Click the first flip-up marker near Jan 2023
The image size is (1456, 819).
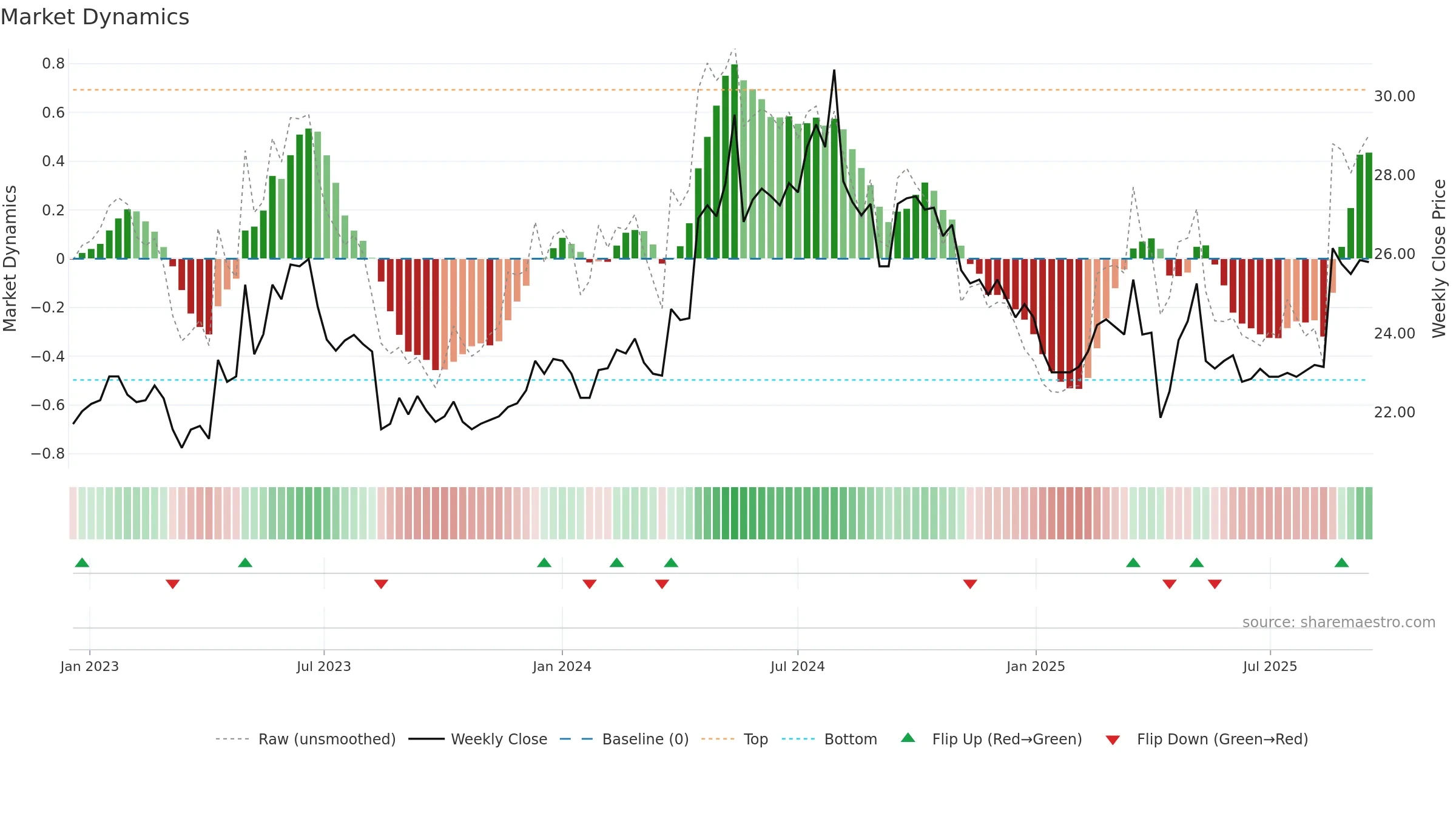coord(82,562)
